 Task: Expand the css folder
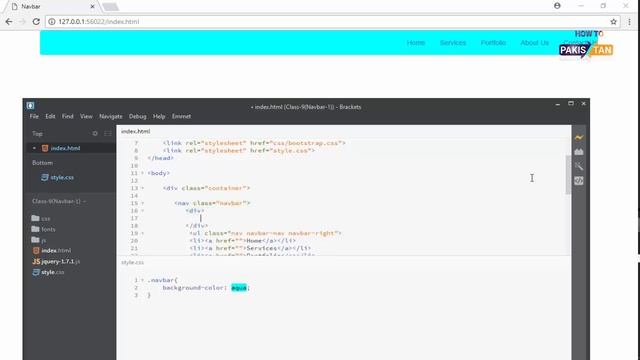coord(41,218)
